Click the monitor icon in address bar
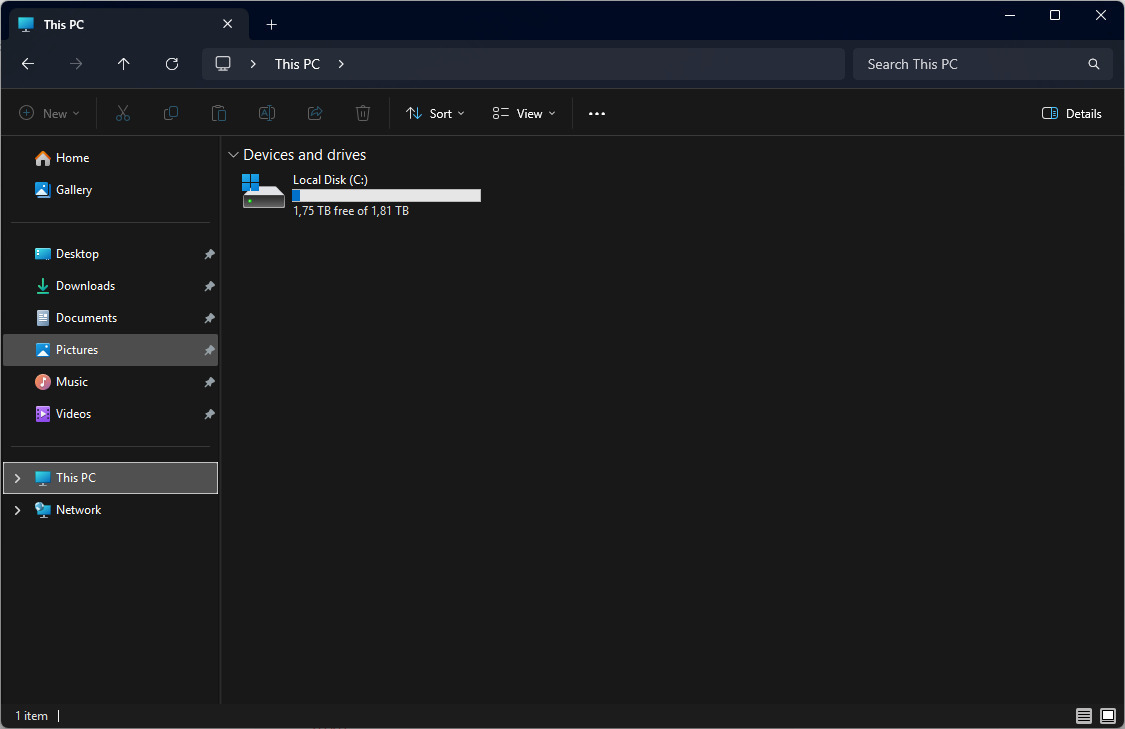This screenshot has height=729, width=1125. coord(223,64)
